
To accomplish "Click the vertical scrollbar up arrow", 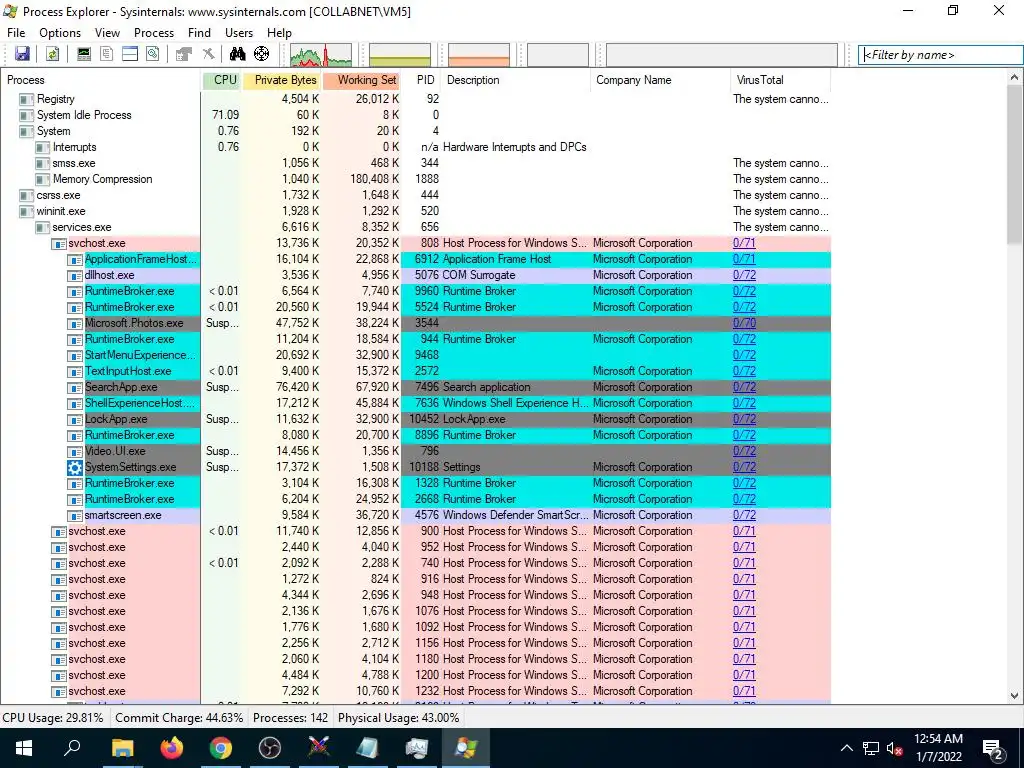I will [x=1015, y=78].
